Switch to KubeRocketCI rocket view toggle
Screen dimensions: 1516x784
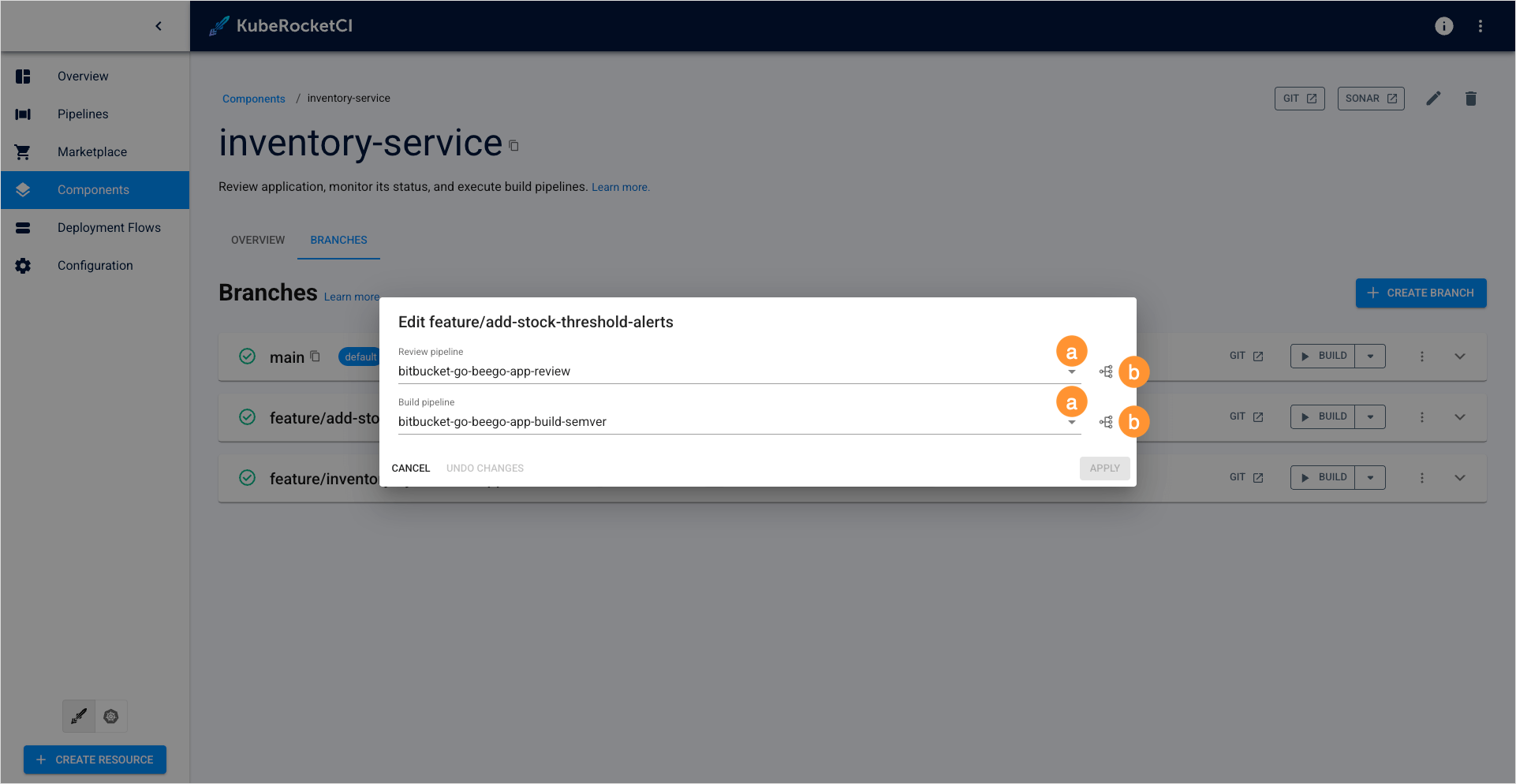[x=79, y=716]
